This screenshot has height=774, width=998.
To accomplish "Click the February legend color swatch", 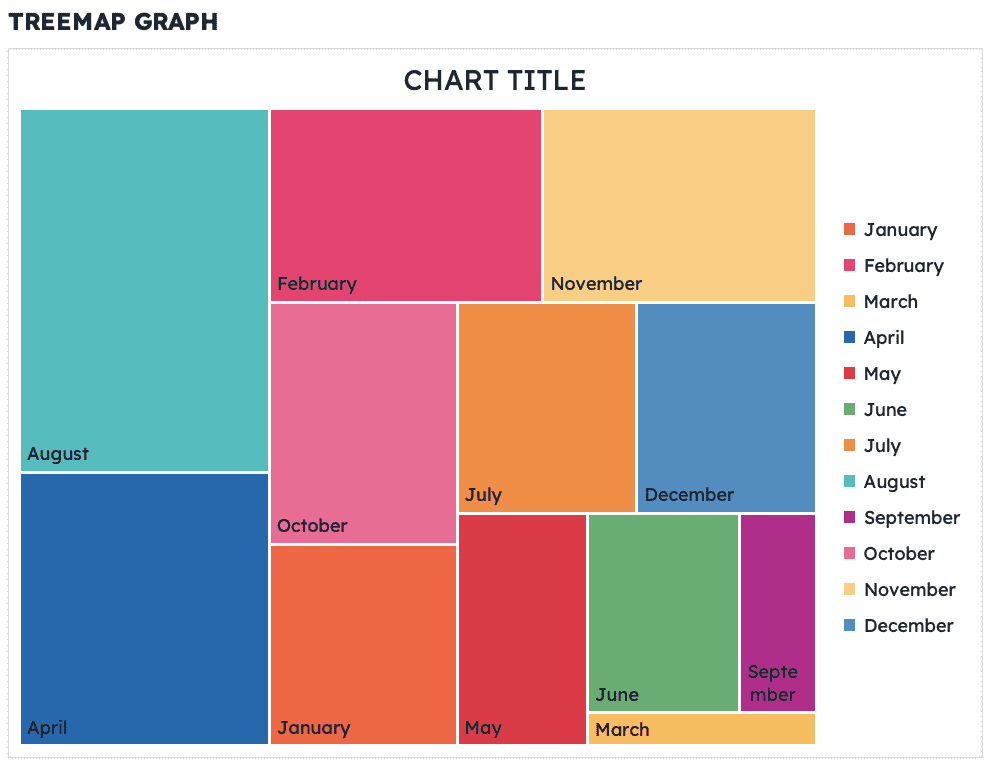I will [x=850, y=266].
